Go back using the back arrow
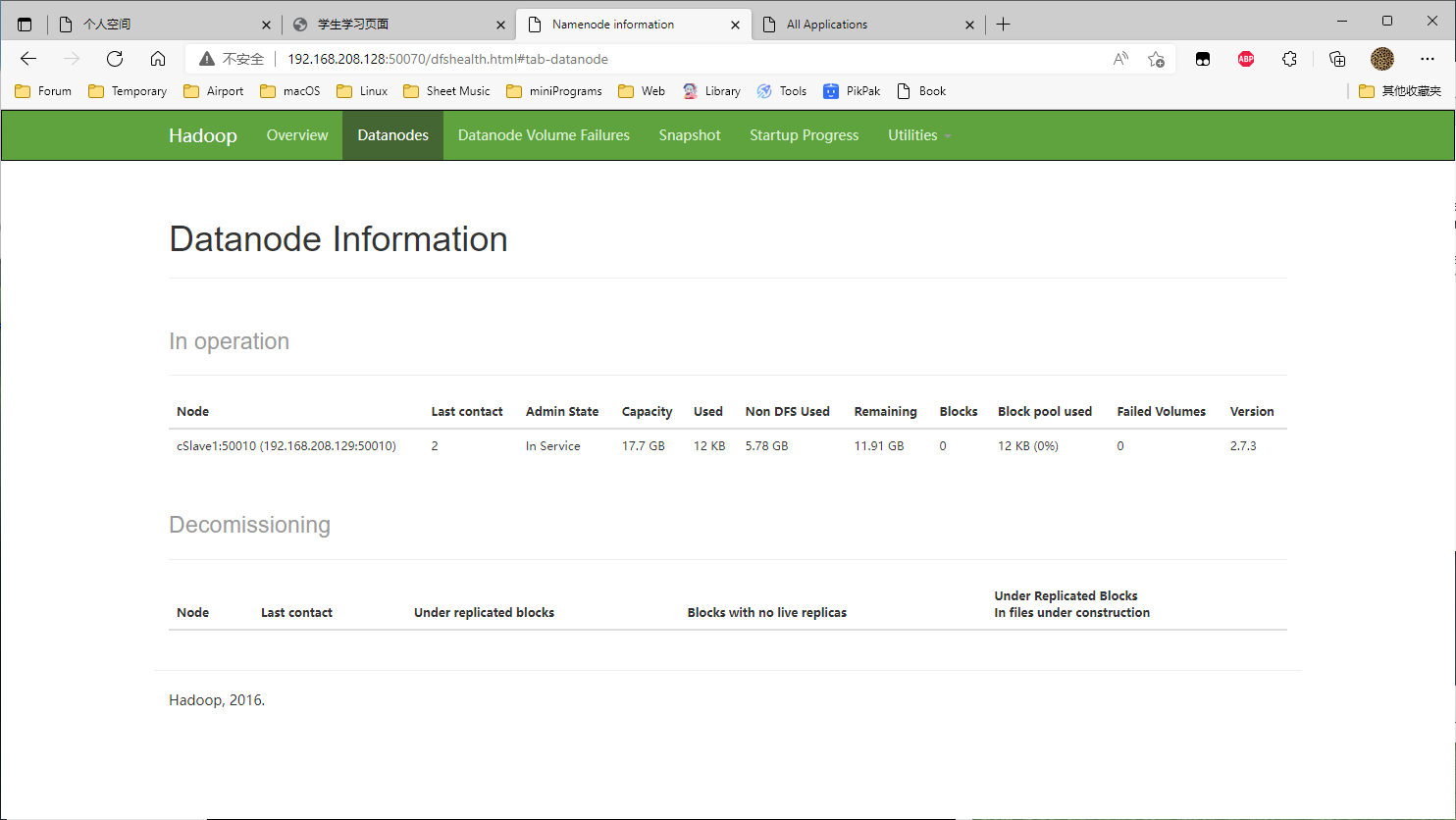This screenshot has height=820, width=1456. pyautogui.click(x=28, y=59)
